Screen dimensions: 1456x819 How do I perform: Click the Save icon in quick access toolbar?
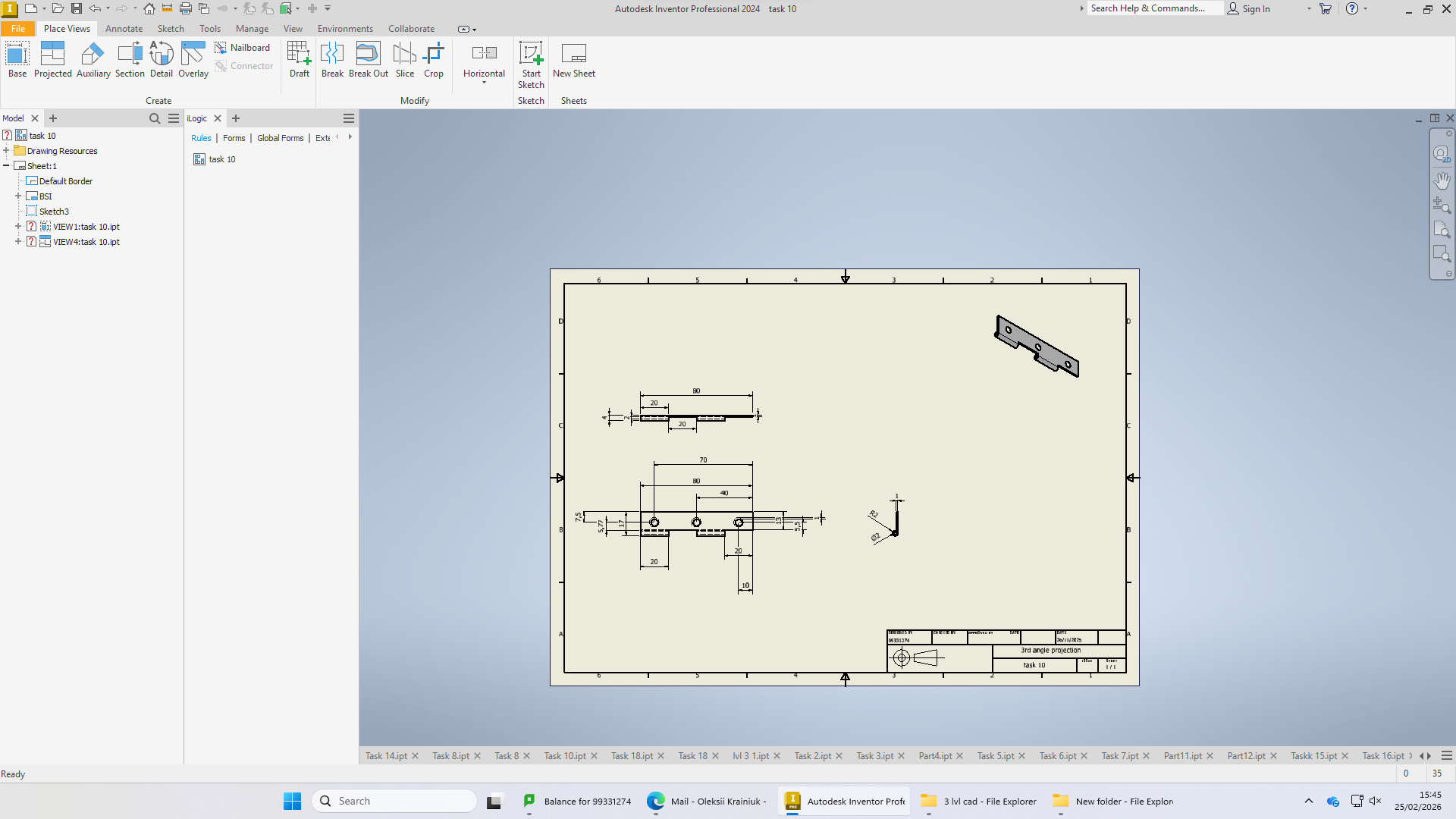point(77,8)
